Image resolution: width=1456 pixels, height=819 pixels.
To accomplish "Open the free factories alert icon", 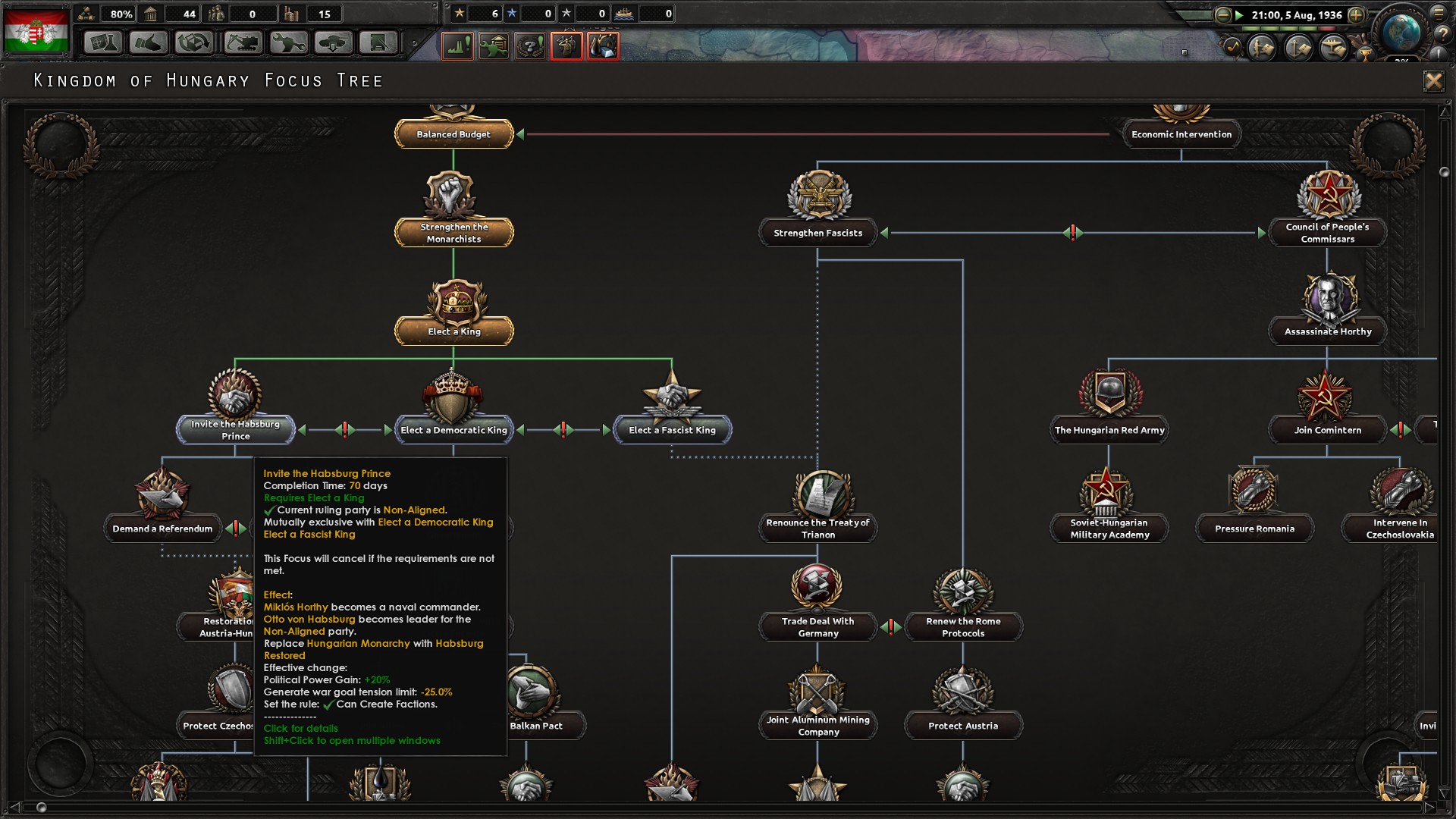I will [x=458, y=46].
